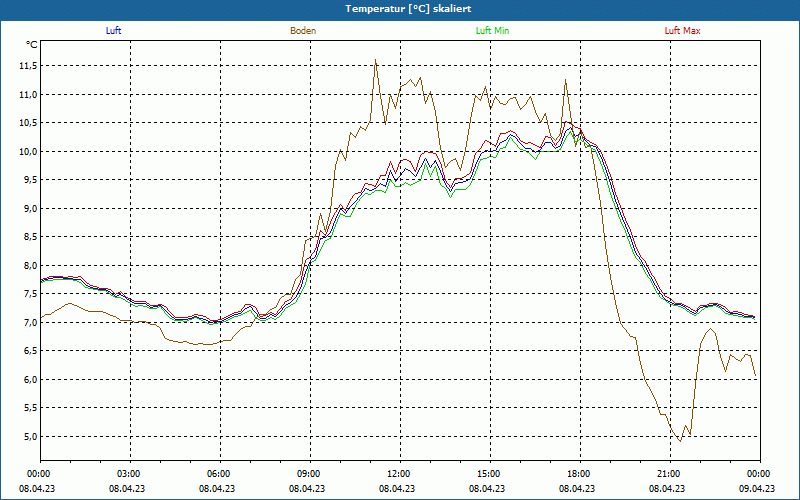Screen dimensions: 800x500
Task: Click the '00:00' label above 09.04.23
Action: [760, 474]
